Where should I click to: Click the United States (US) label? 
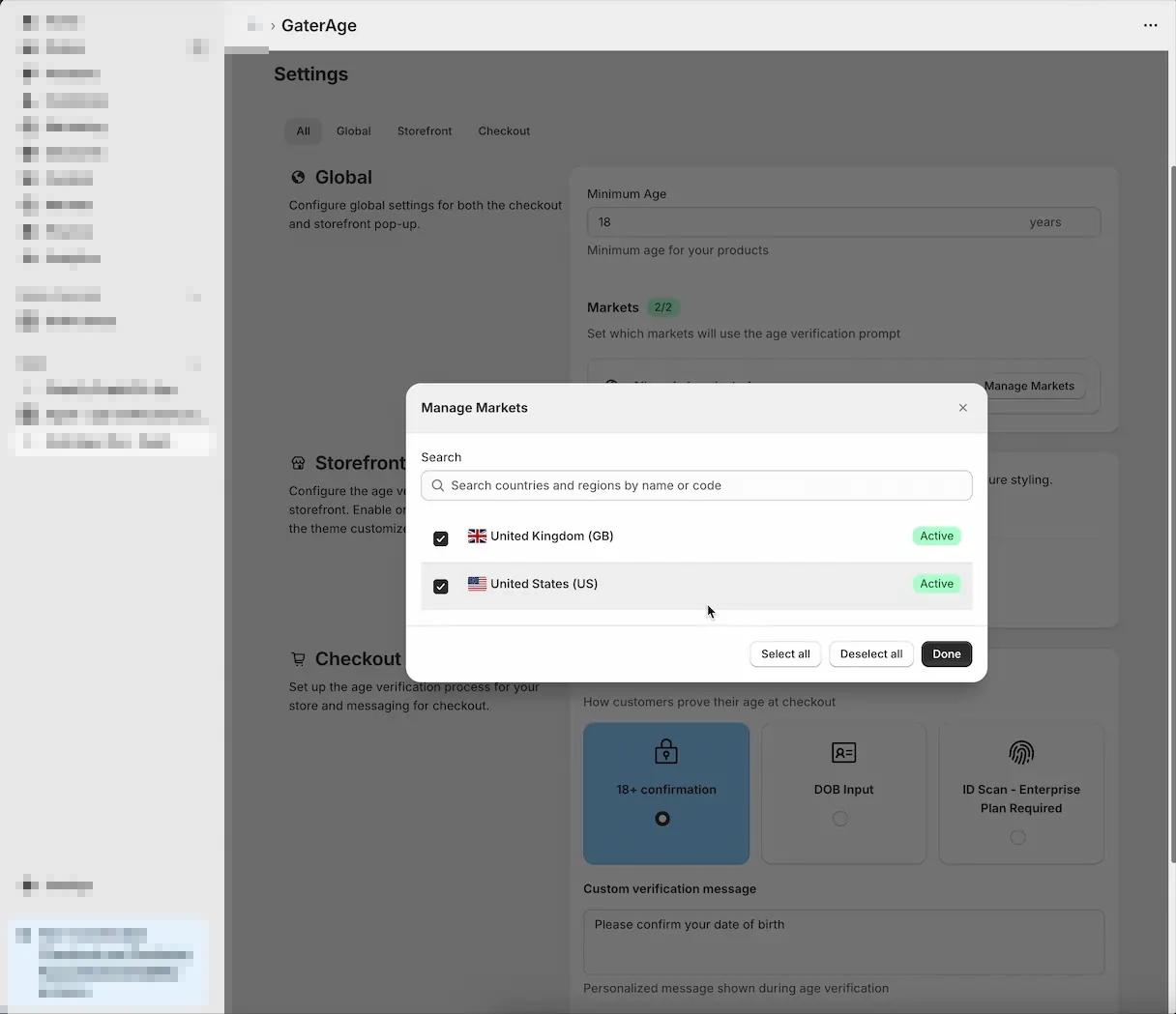coord(544,584)
